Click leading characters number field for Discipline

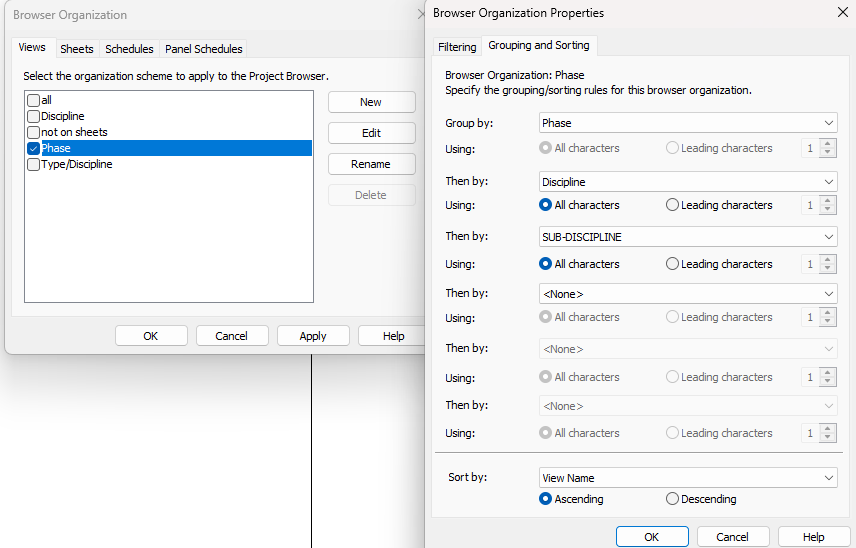811,205
